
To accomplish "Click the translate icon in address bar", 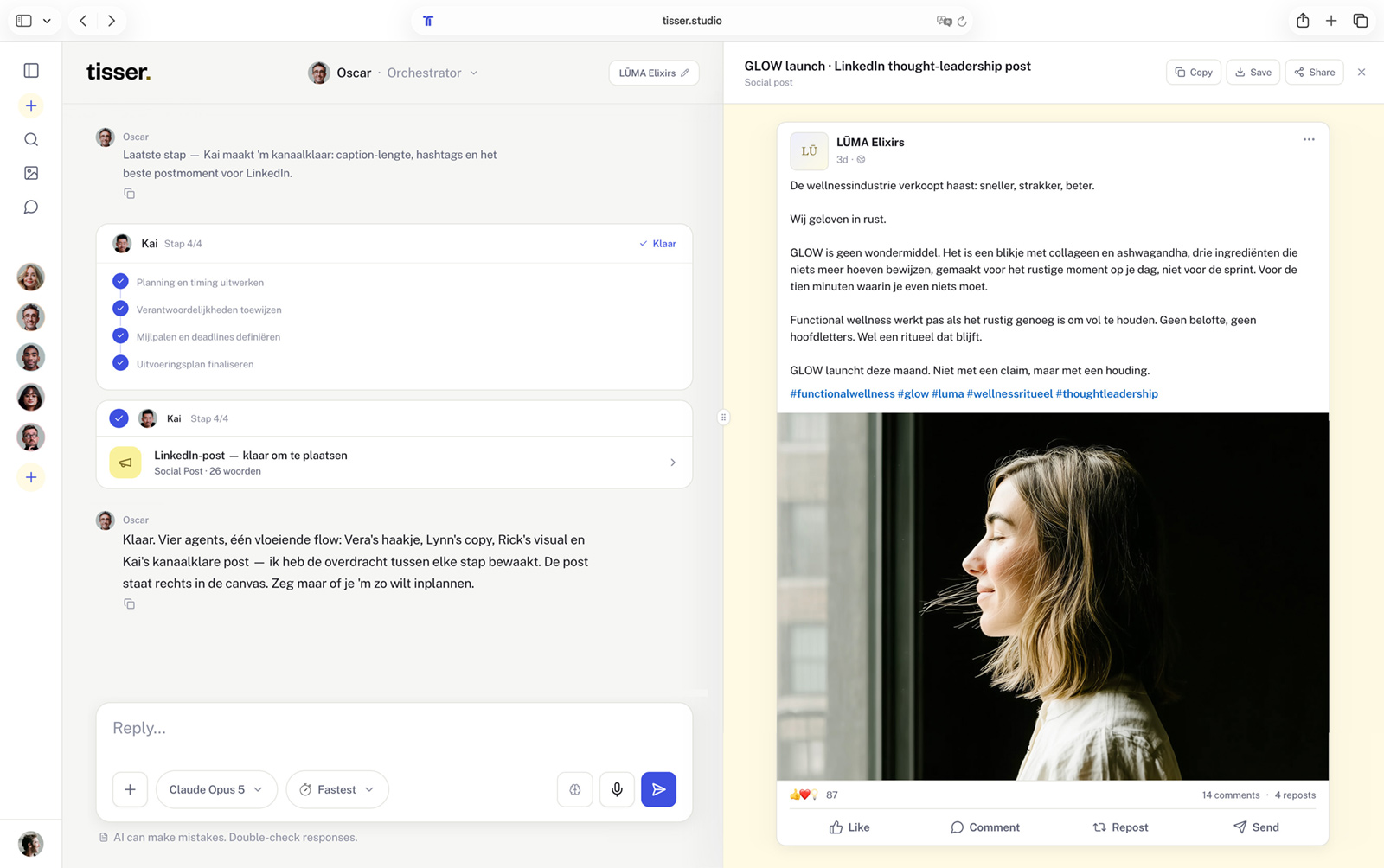I will 944,21.
